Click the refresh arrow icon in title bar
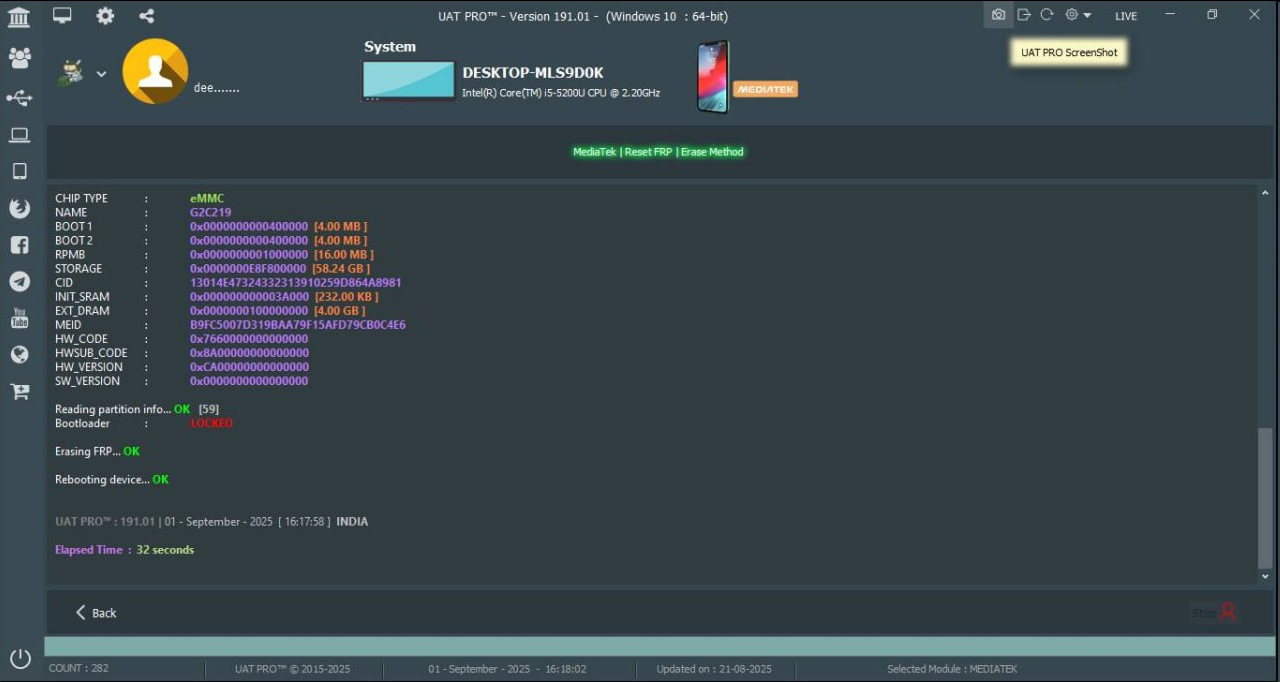 (1047, 15)
